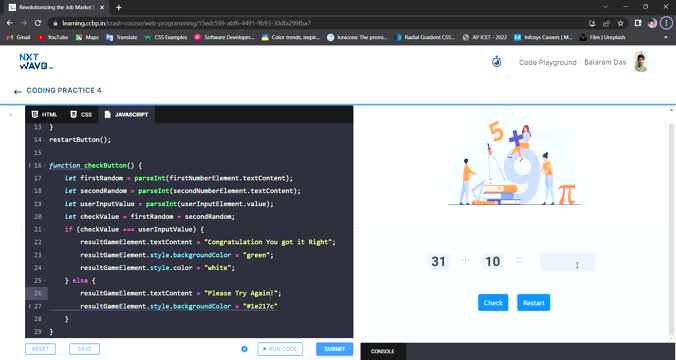Click the Check button

click(x=493, y=303)
